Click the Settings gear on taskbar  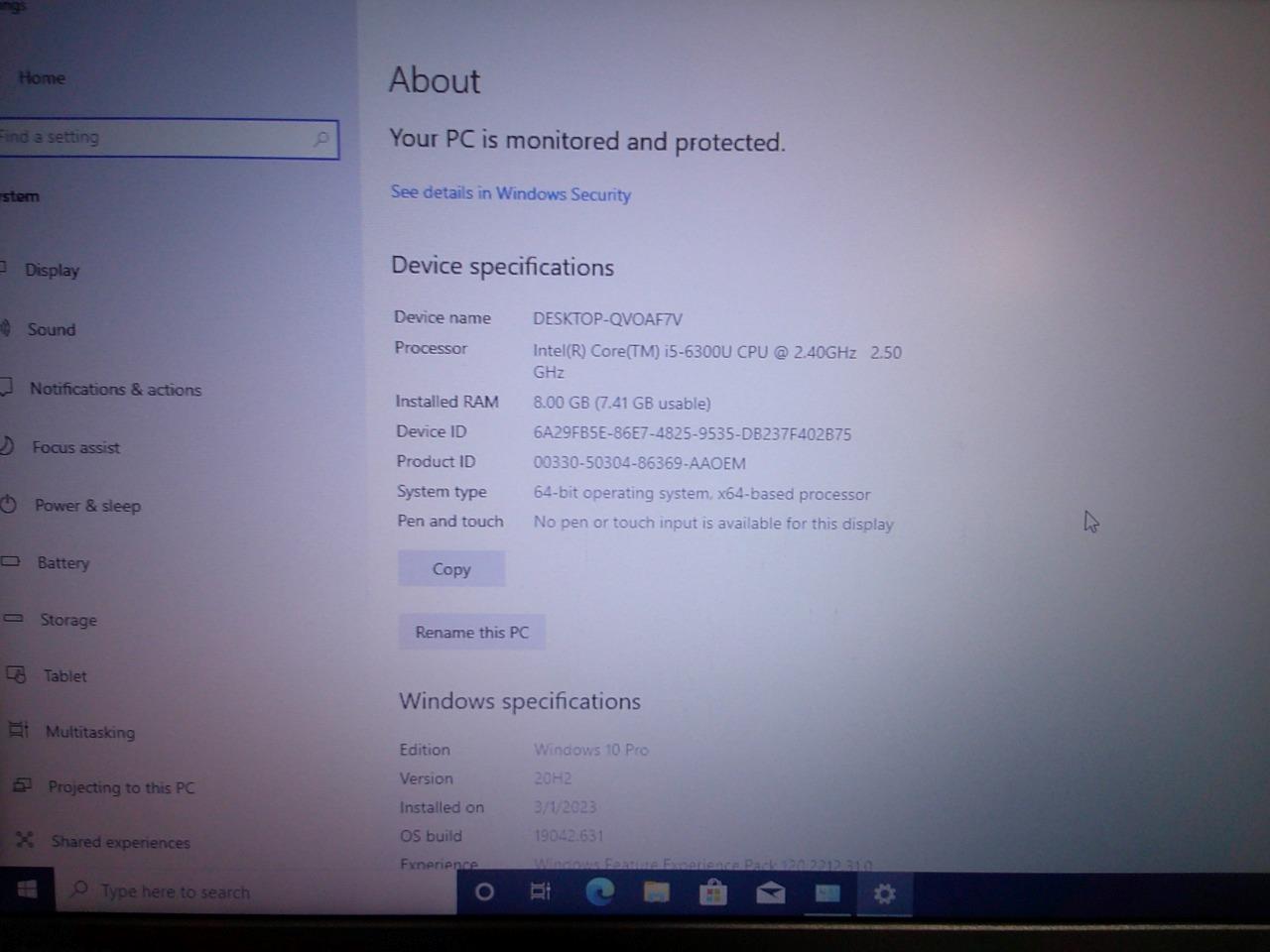click(x=884, y=894)
